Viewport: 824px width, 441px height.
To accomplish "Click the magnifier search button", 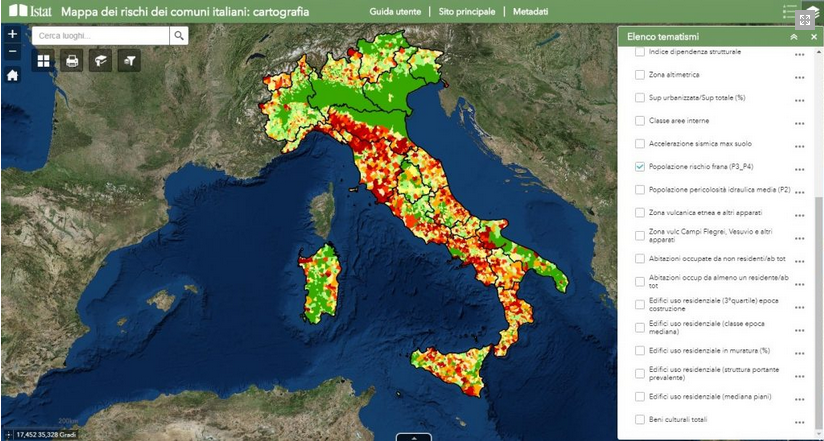I will pos(179,36).
